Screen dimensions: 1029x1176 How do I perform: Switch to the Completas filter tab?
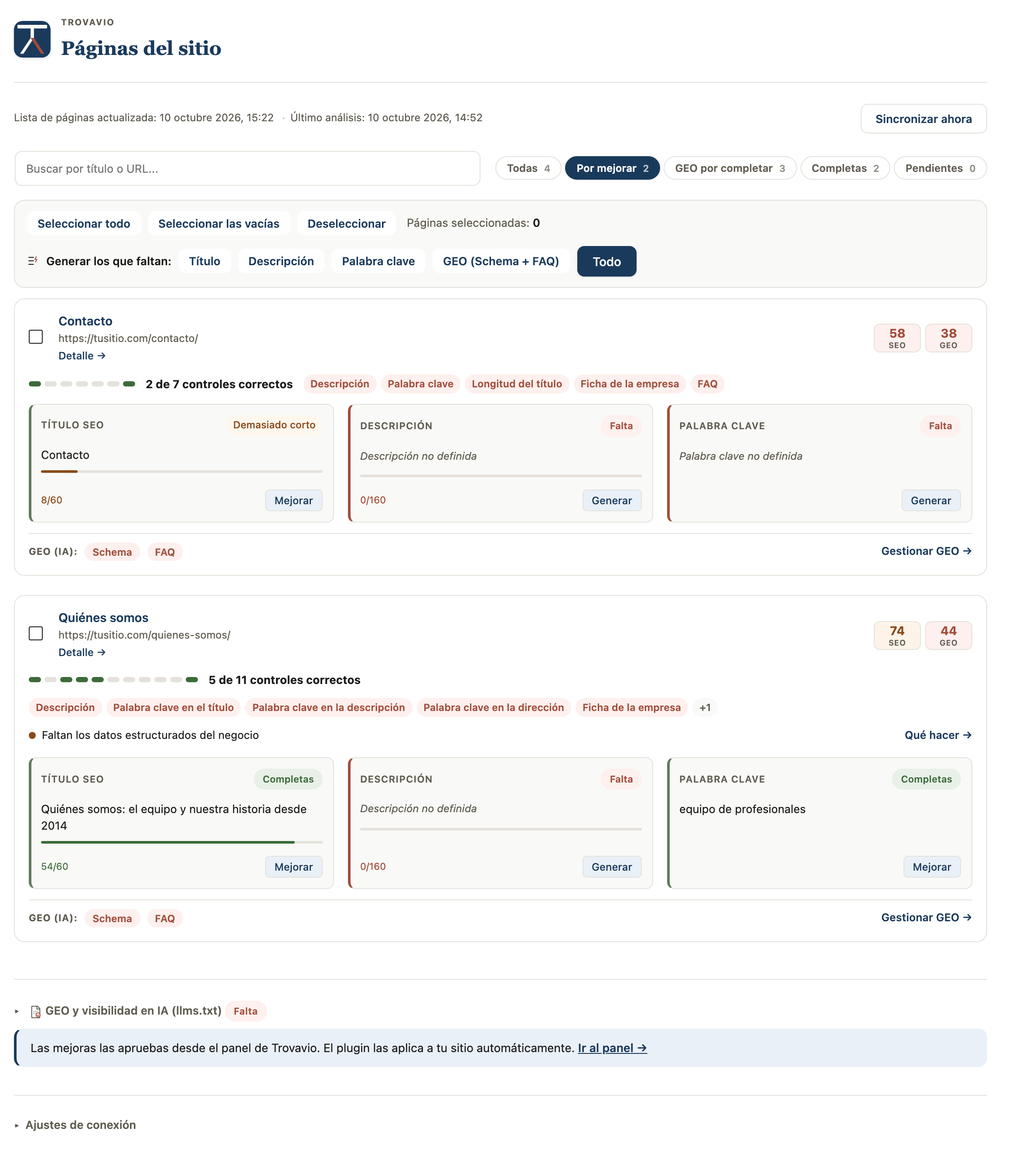(845, 168)
